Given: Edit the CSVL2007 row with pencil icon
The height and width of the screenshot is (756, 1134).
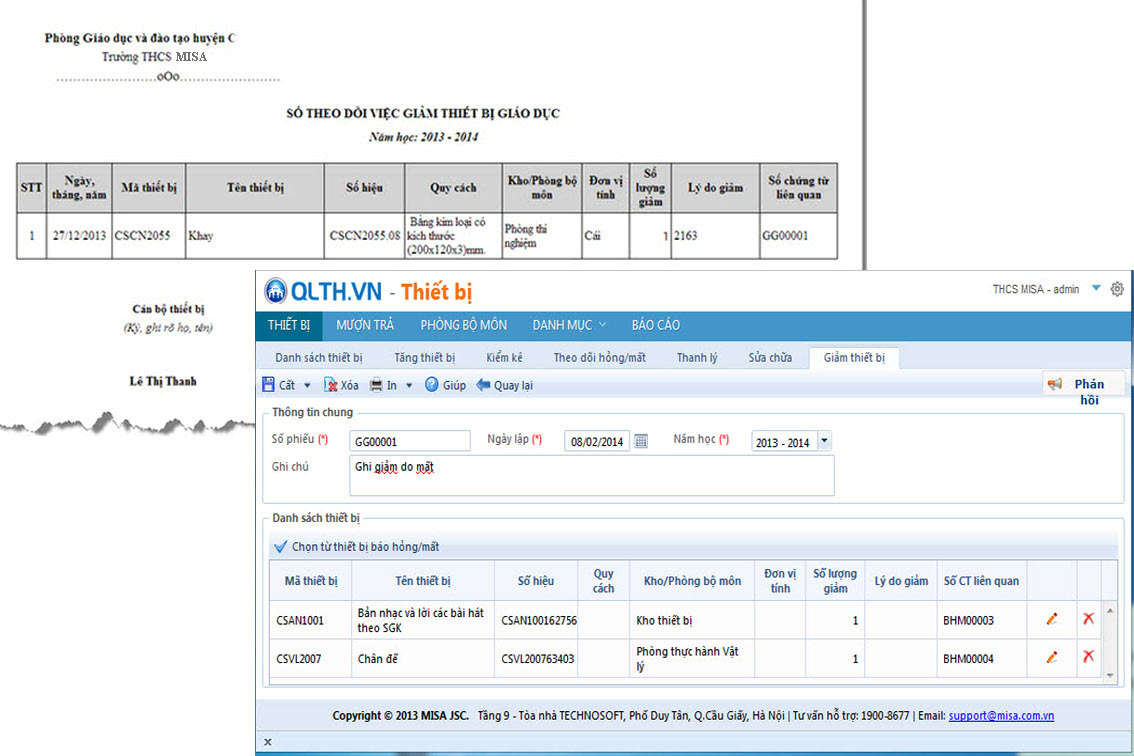Looking at the screenshot, I should point(1051,658).
